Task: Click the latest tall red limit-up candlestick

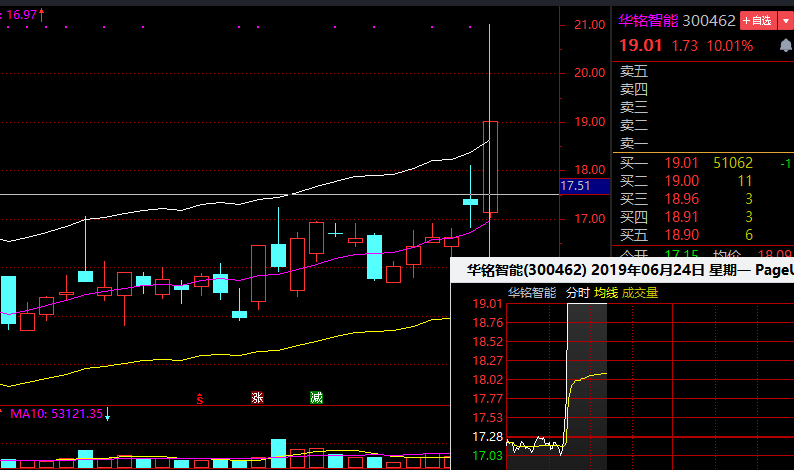Action: coord(490,167)
